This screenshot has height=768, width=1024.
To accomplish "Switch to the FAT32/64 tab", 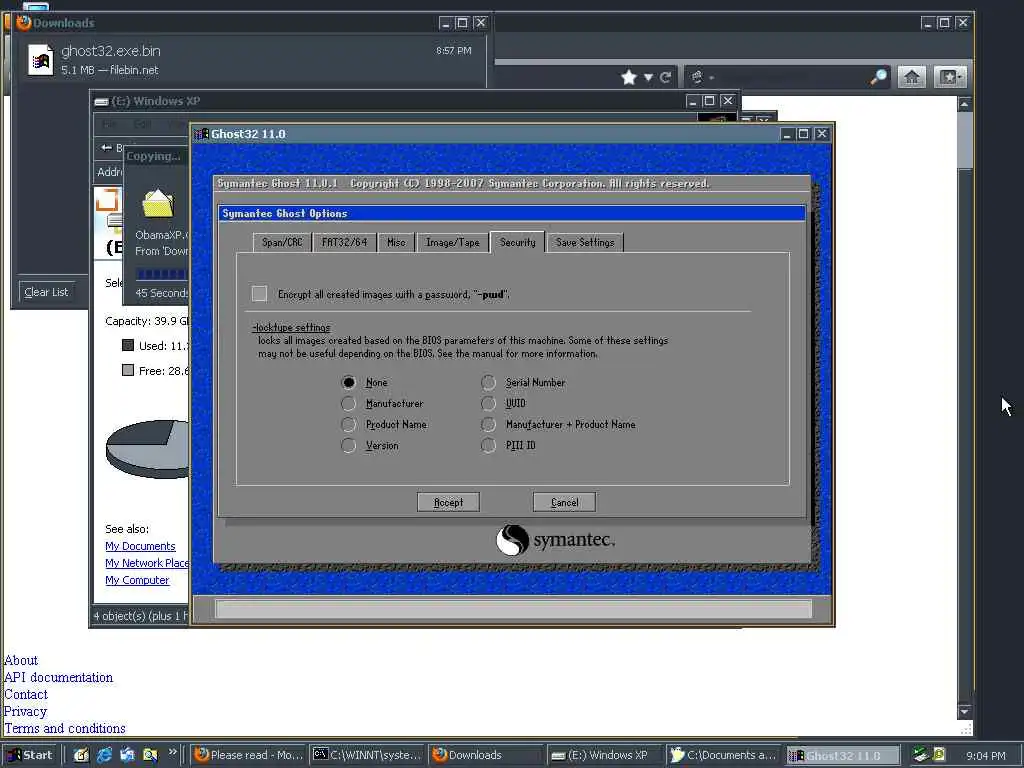I will tap(344, 242).
